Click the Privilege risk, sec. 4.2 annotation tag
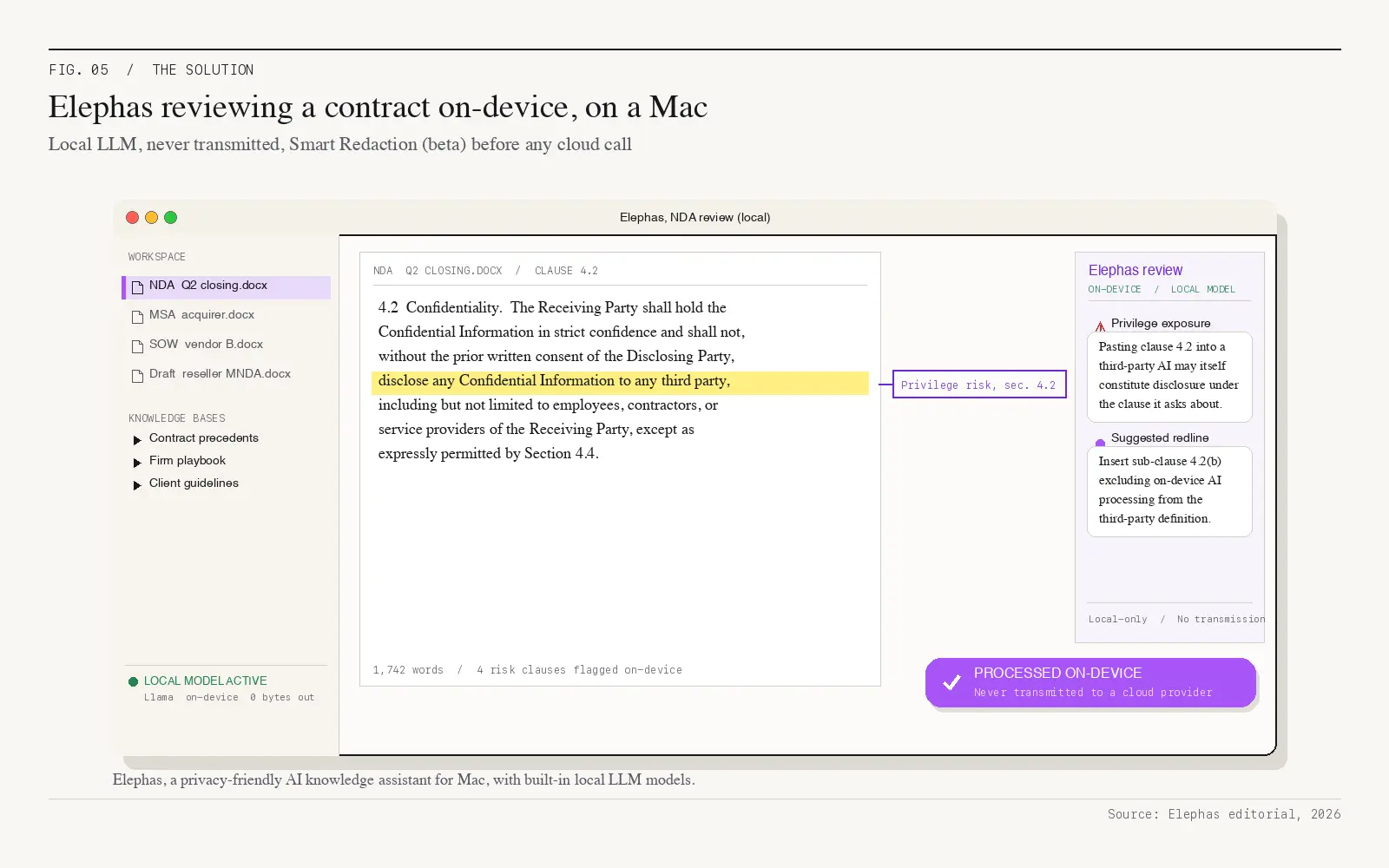This screenshot has height=868, width=1389. pyautogui.click(x=979, y=384)
